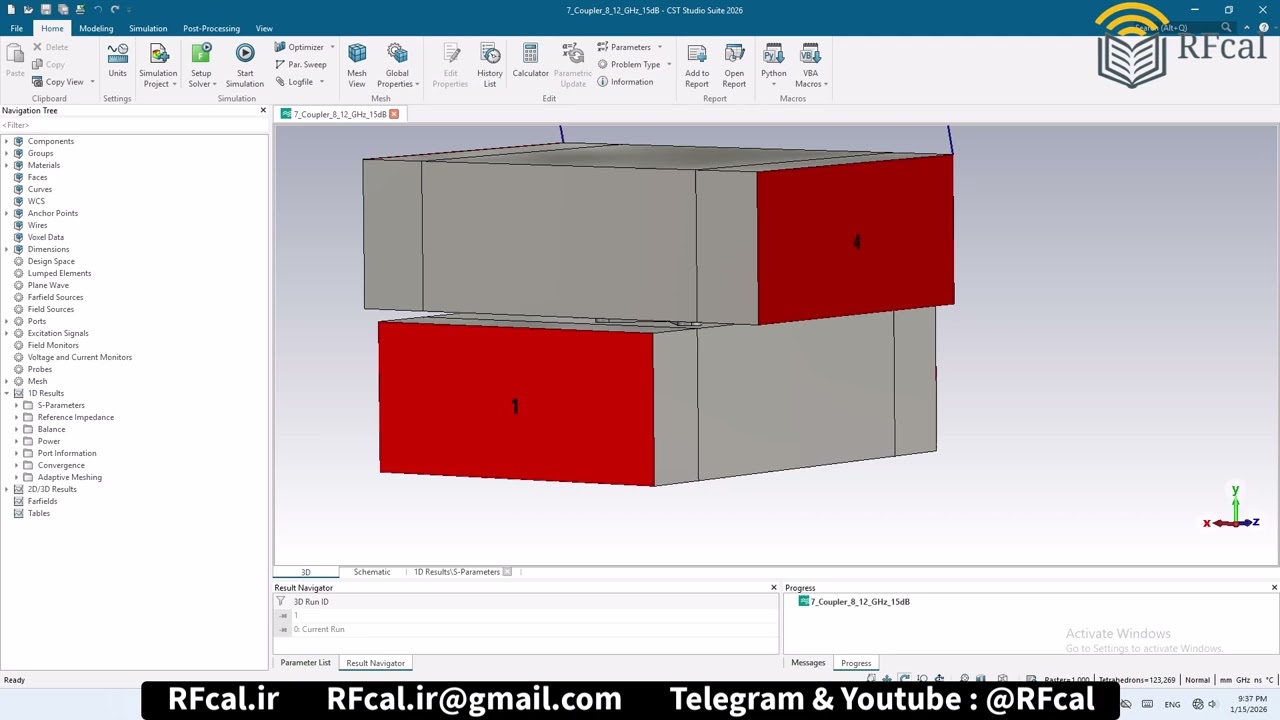Click the Simulation Project icon
Viewport: 1280px width, 720px height.
158,54
